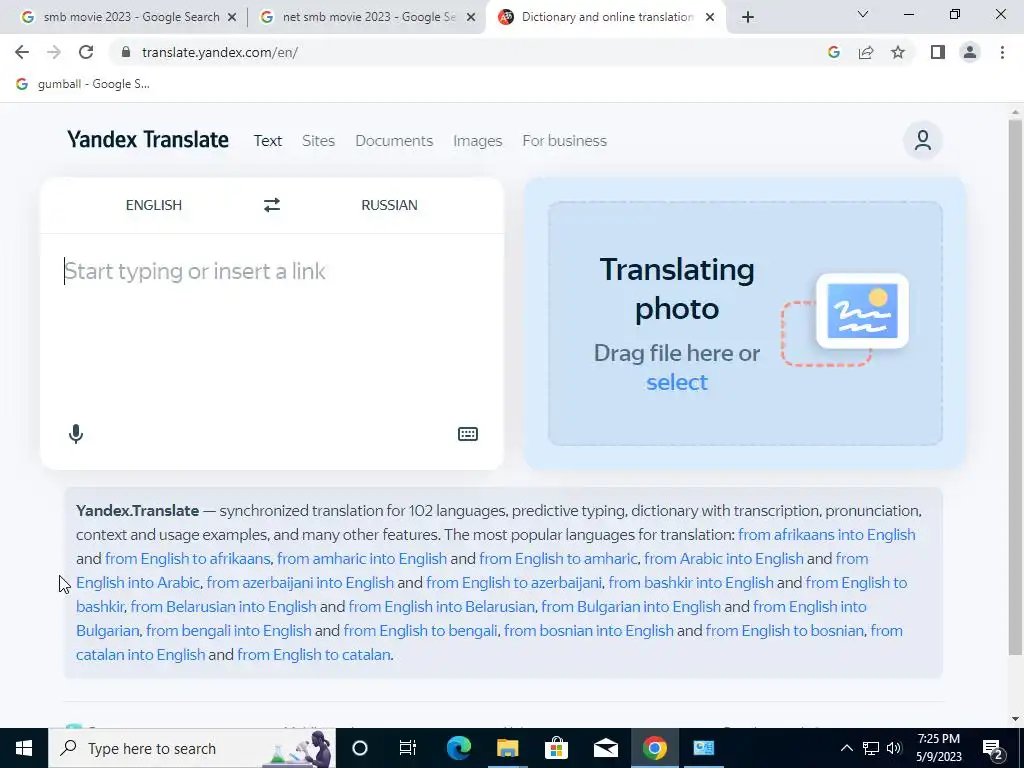Open Cortana circle icon on taskbar

360,748
